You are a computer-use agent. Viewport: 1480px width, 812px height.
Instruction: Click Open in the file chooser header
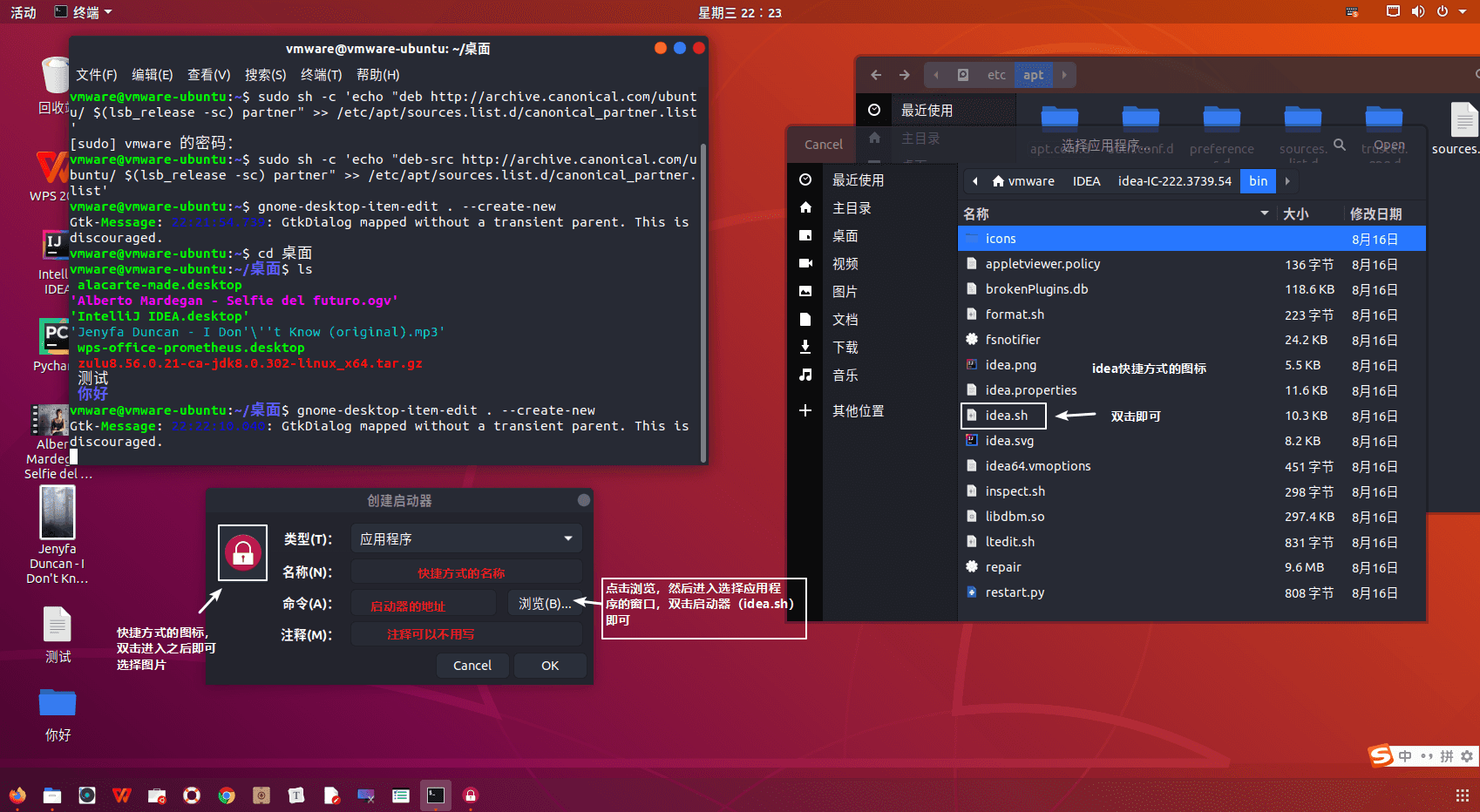[x=1389, y=145]
